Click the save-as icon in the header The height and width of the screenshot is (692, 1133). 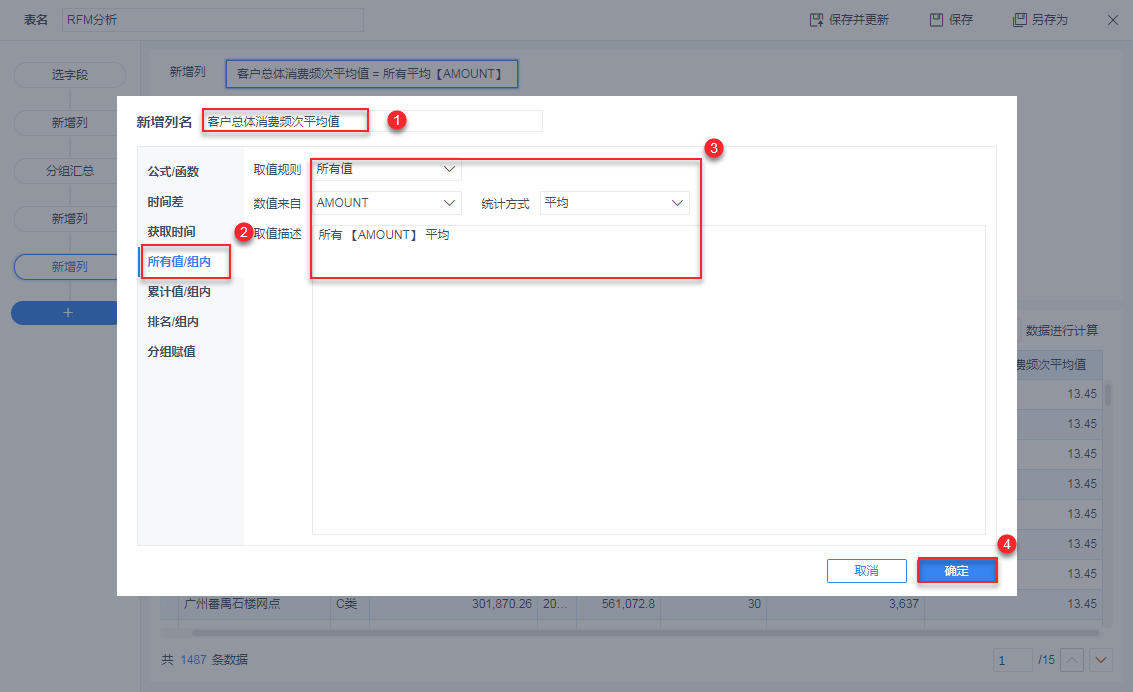click(x=1020, y=20)
